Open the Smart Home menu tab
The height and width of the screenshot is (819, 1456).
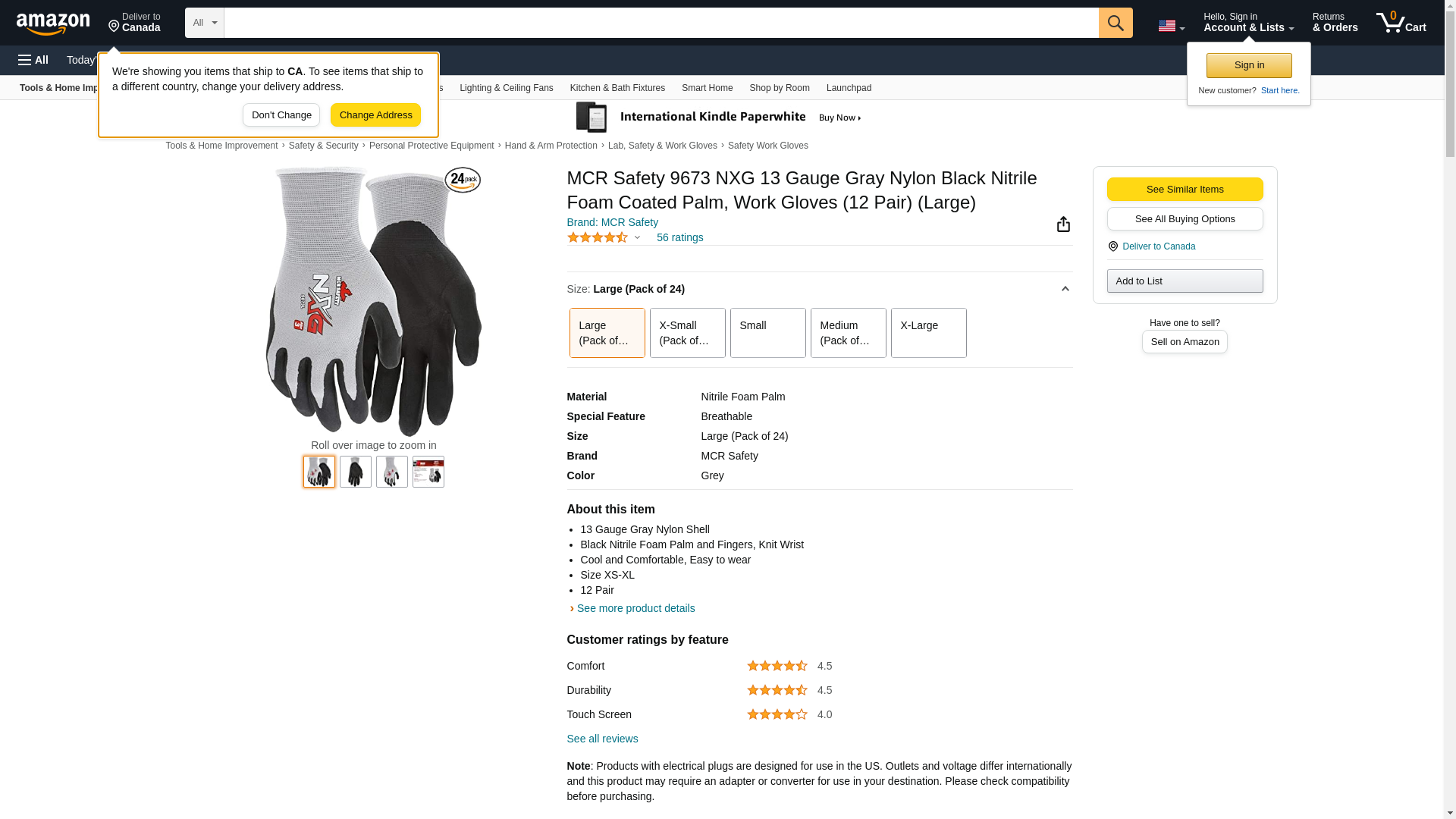708,88
